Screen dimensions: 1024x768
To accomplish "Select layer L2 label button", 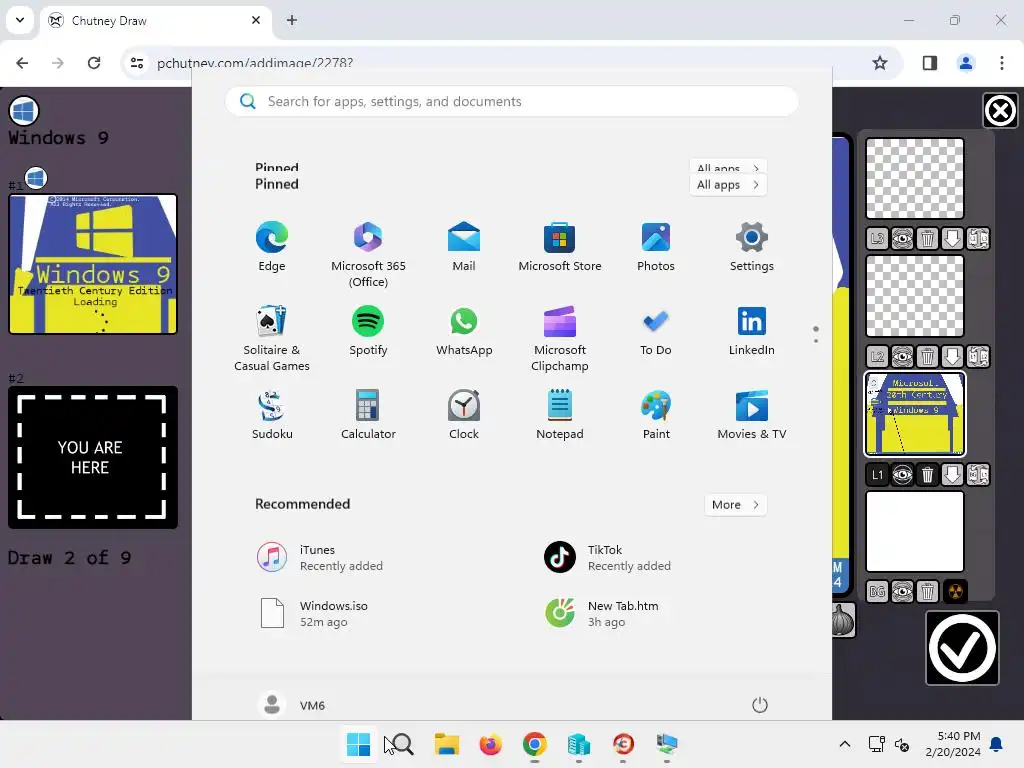I will (877, 357).
